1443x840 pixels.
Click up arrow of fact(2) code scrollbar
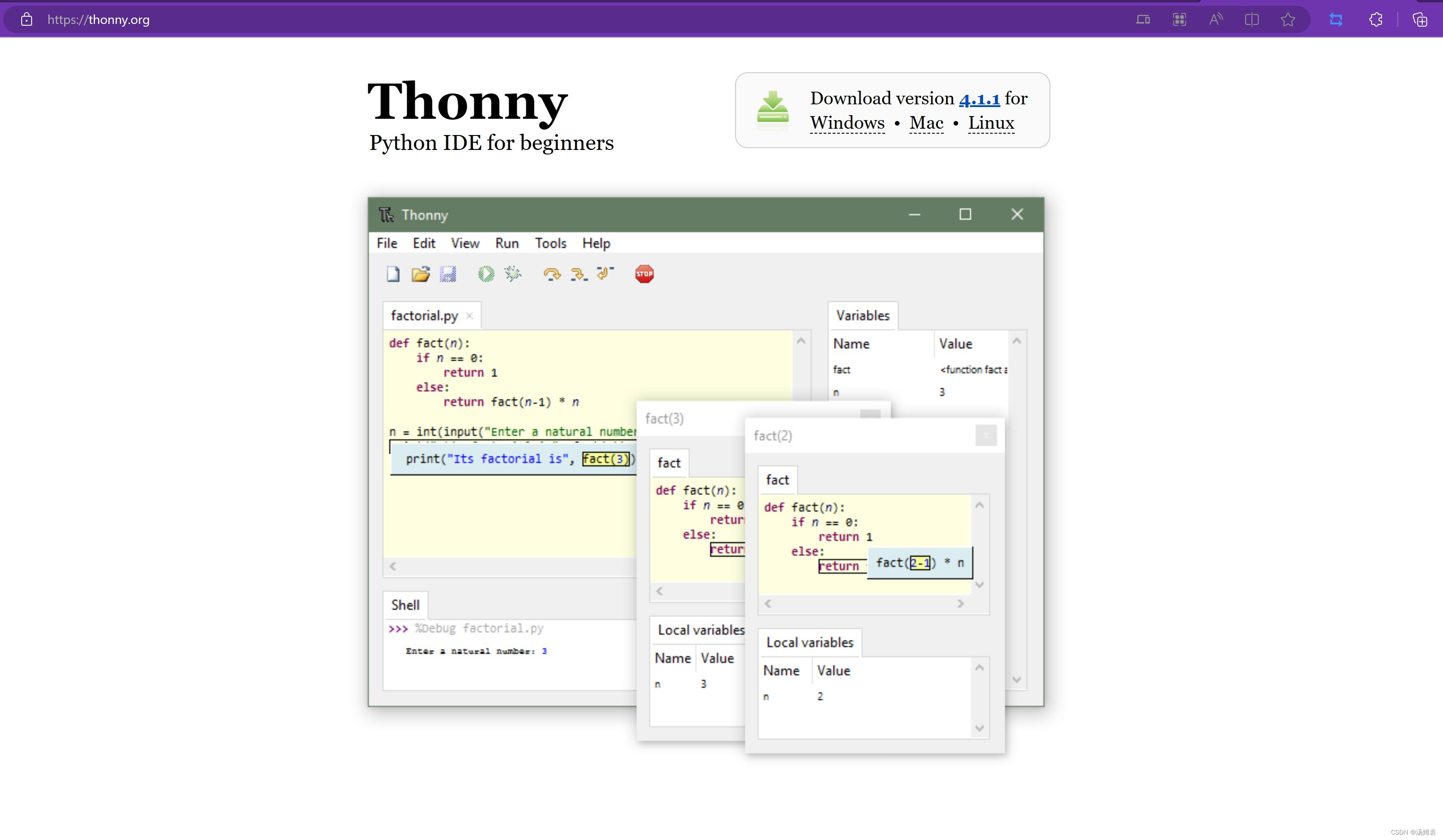pos(980,505)
